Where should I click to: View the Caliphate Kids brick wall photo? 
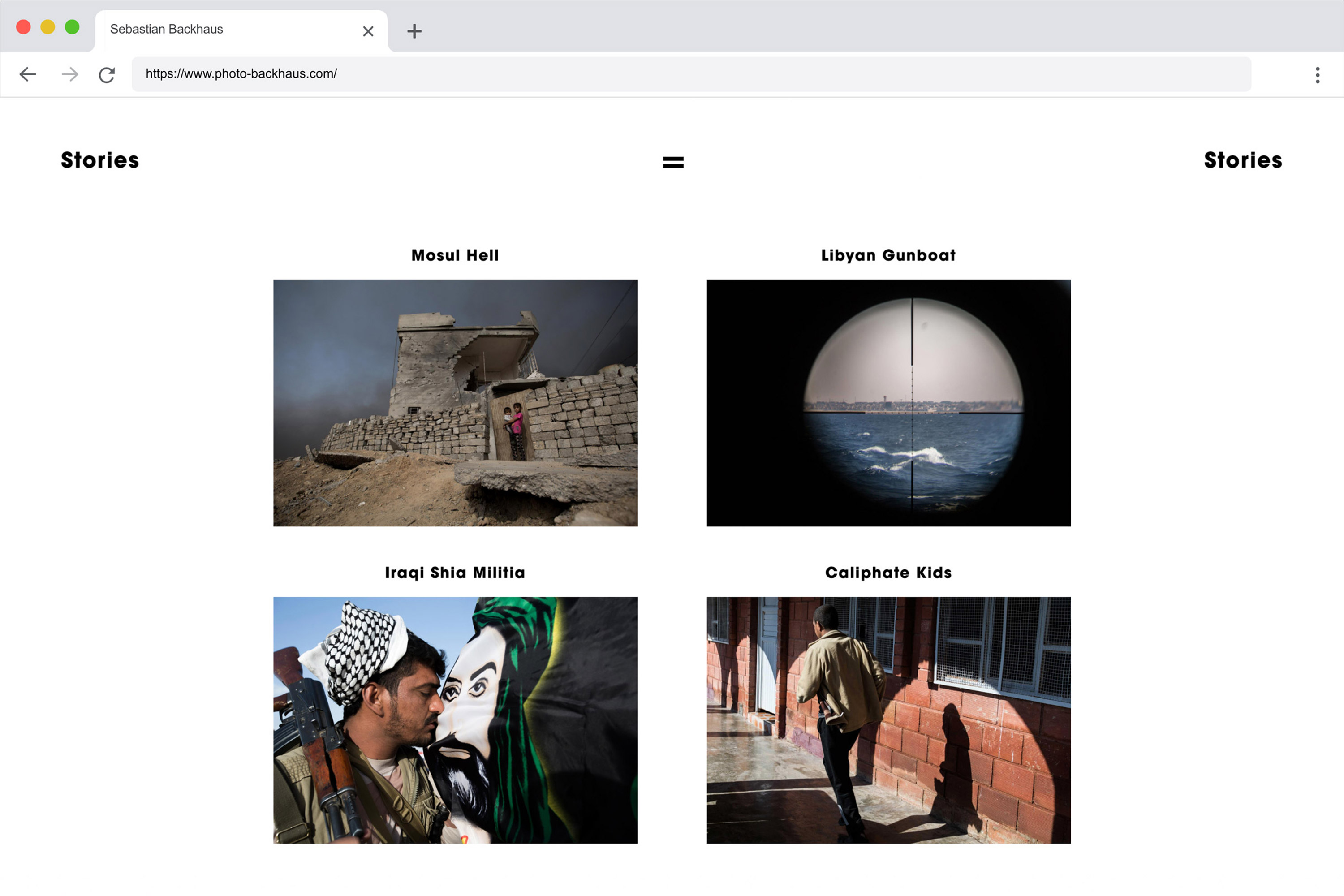888,720
